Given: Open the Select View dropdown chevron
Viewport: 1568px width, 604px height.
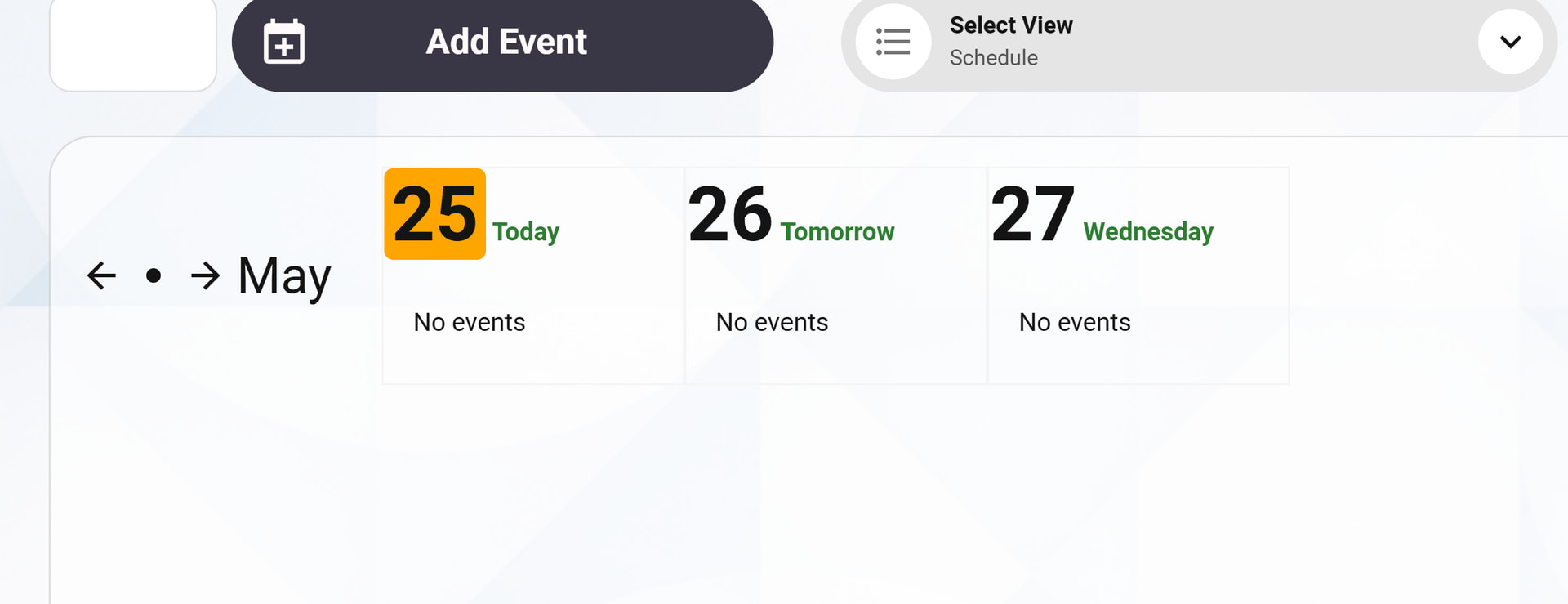Looking at the screenshot, I should coord(1510,42).
